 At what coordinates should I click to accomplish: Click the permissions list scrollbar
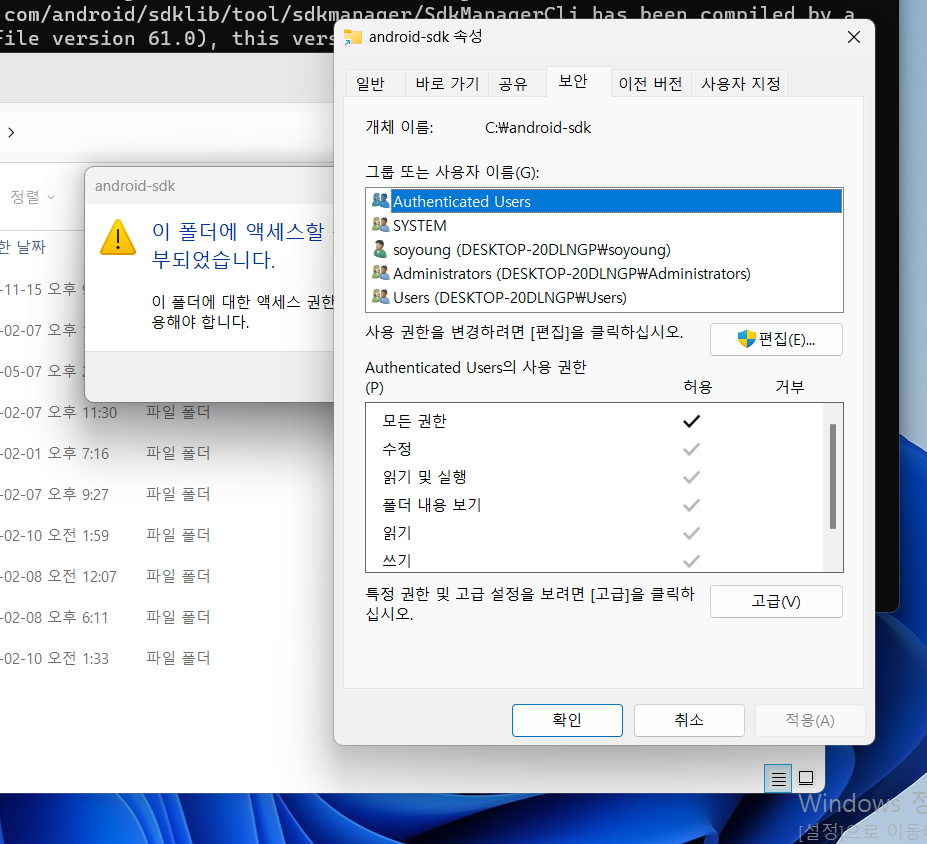[x=832, y=476]
